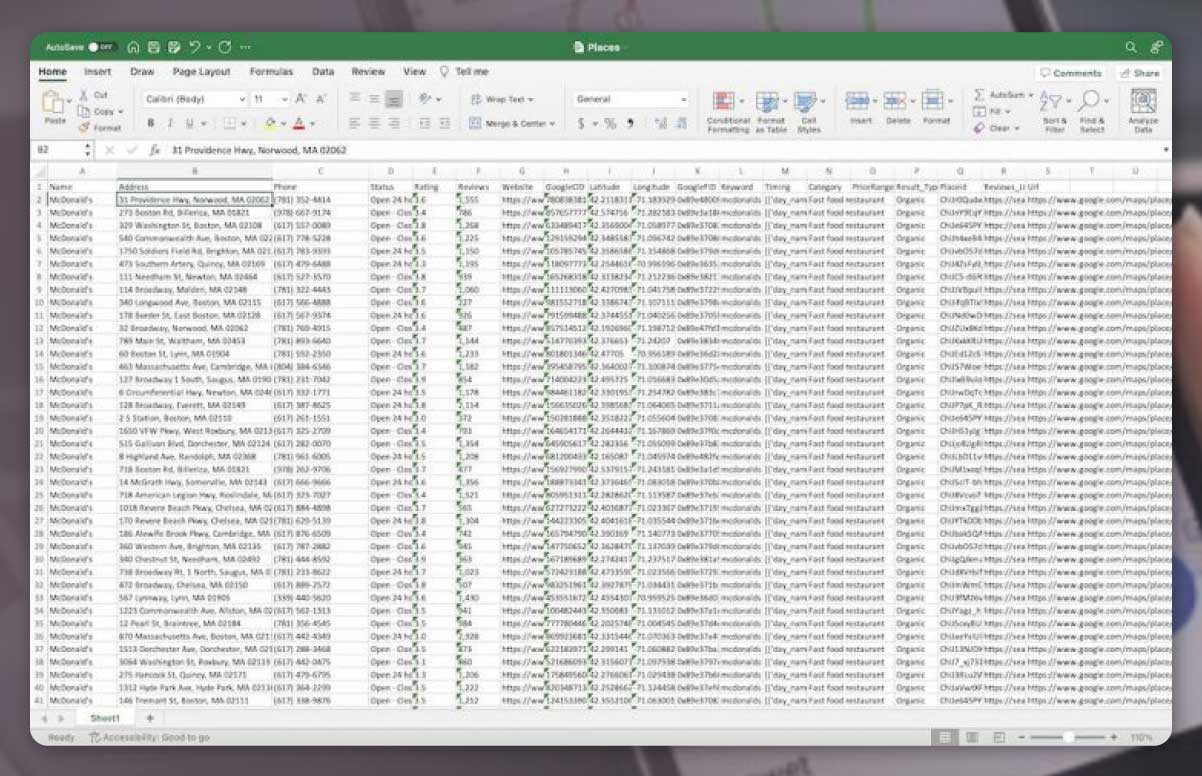The height and width of the screenshot is (776, 1202).
Task: Open the Insert ribbon tab
Action: point(98,72)
